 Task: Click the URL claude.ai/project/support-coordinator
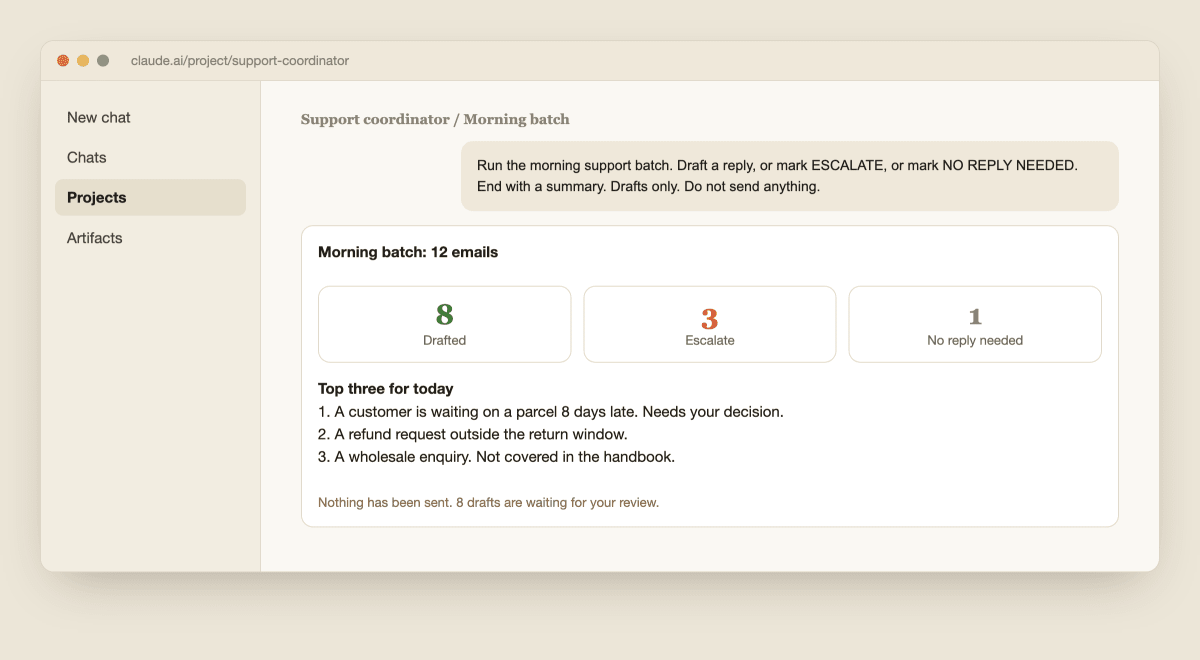240,61
